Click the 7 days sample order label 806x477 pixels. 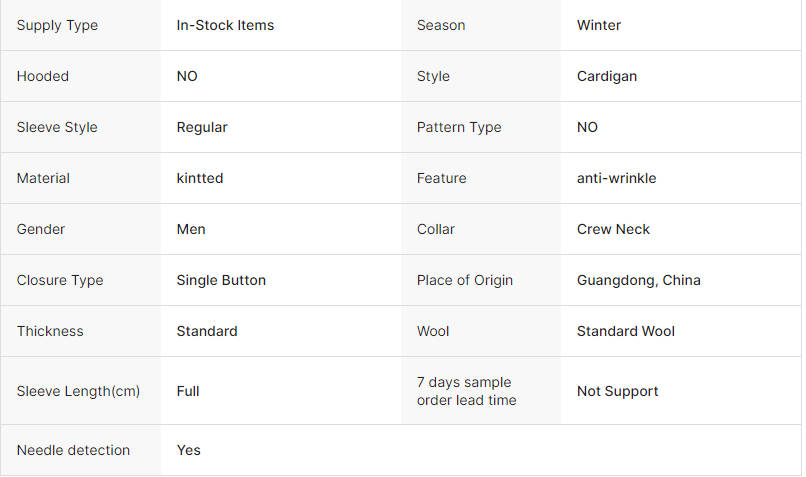(466, 391)
